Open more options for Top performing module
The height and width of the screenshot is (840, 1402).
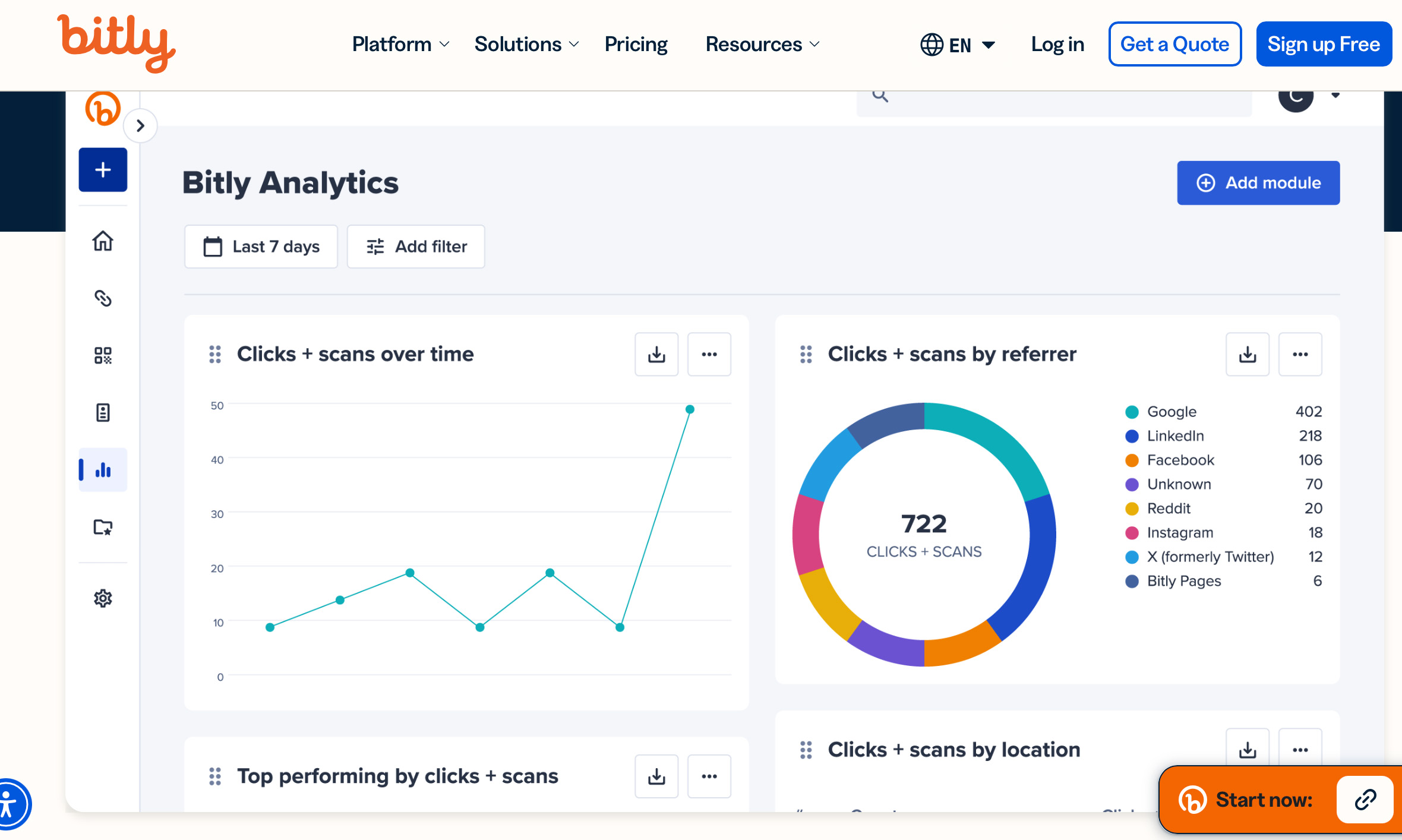point(709,776)
